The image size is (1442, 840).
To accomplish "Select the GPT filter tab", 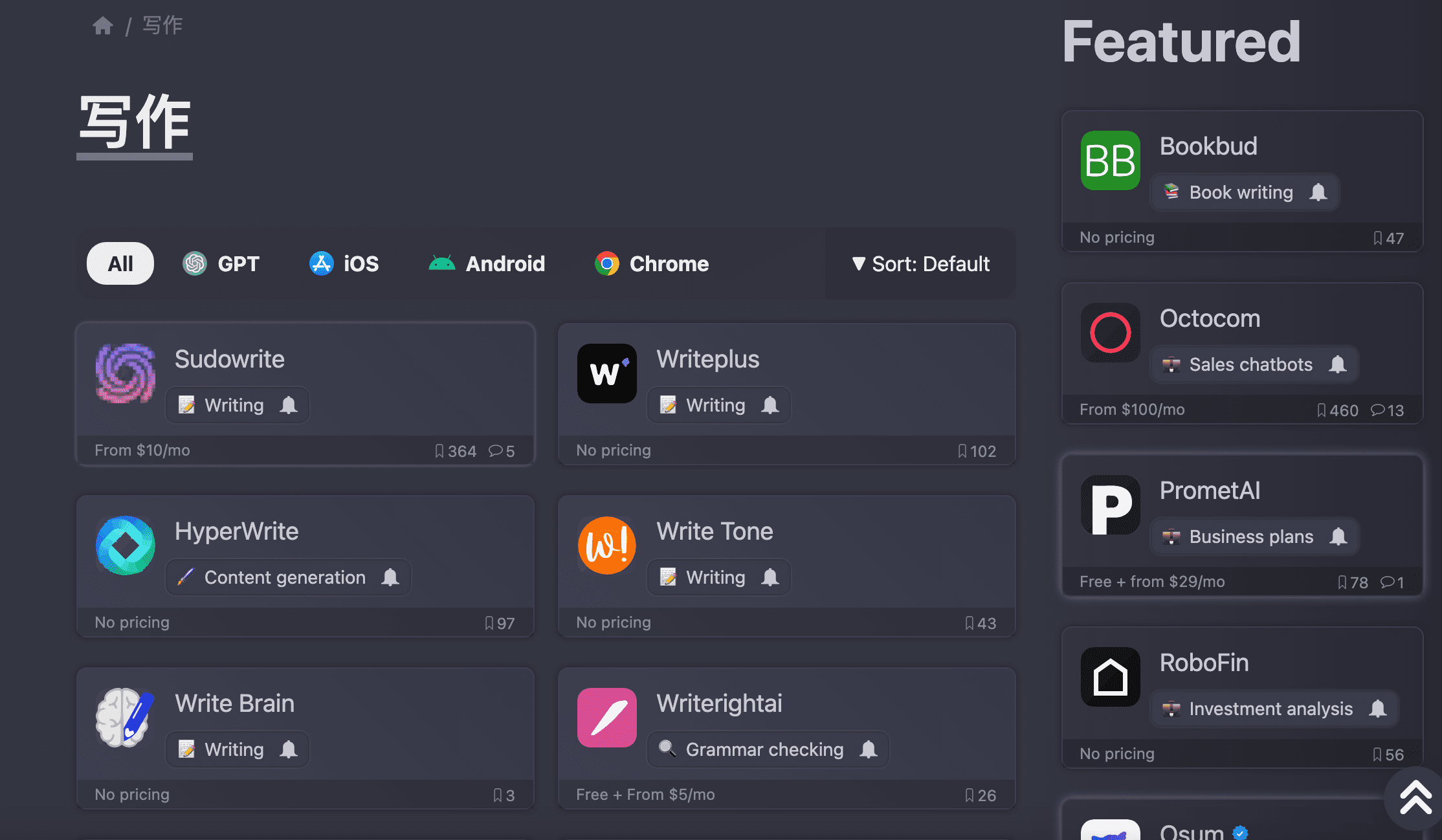I will 221,263.
